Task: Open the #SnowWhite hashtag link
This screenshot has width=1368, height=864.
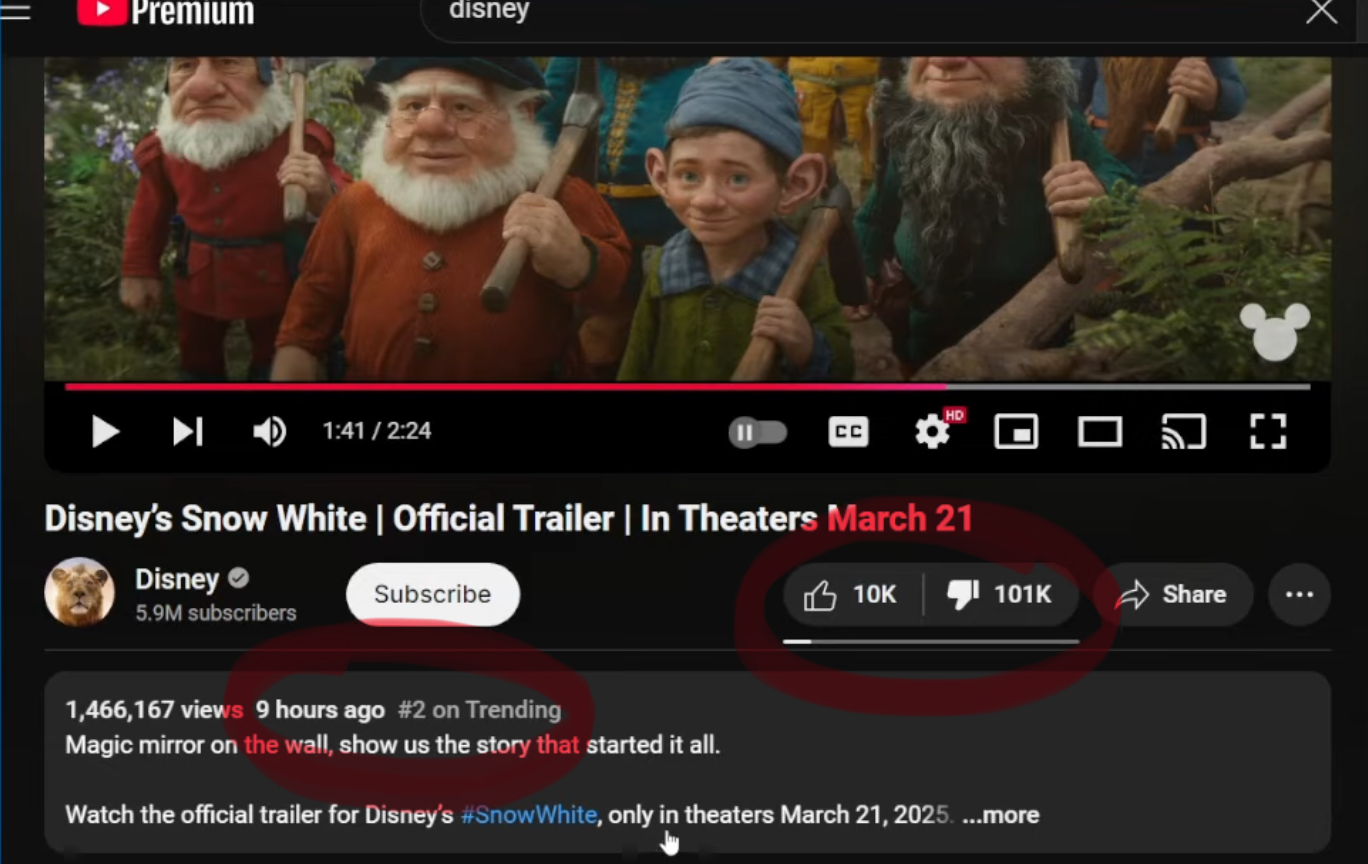Action: coord(529,815)
